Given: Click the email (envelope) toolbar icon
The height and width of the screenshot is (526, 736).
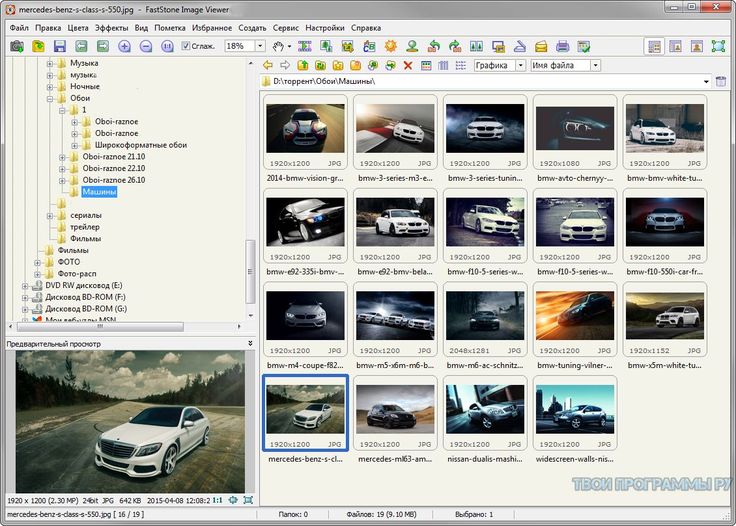Looking at the screenshot, I should click(x=540, y=46).
